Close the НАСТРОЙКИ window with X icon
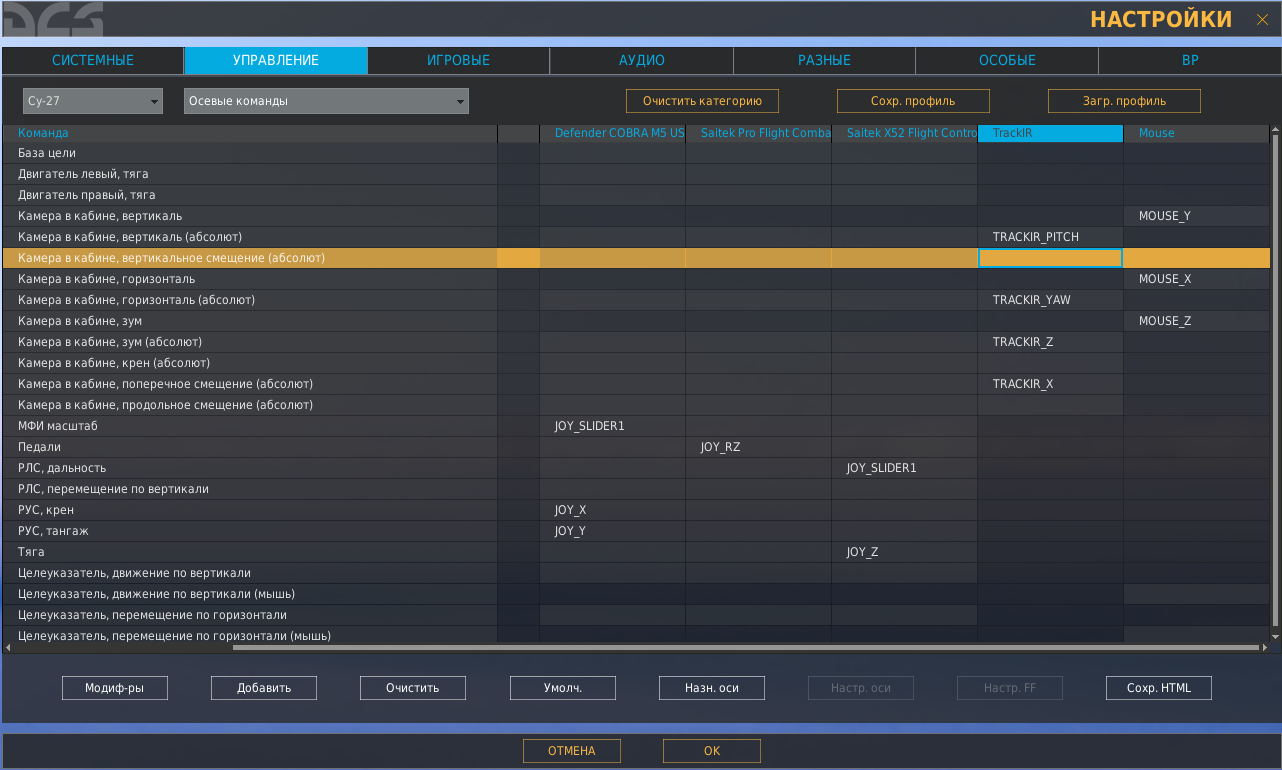Image resolution: width=1282 pixels, height=770 pixels. pyautogui.click(x=1262, y=19)
